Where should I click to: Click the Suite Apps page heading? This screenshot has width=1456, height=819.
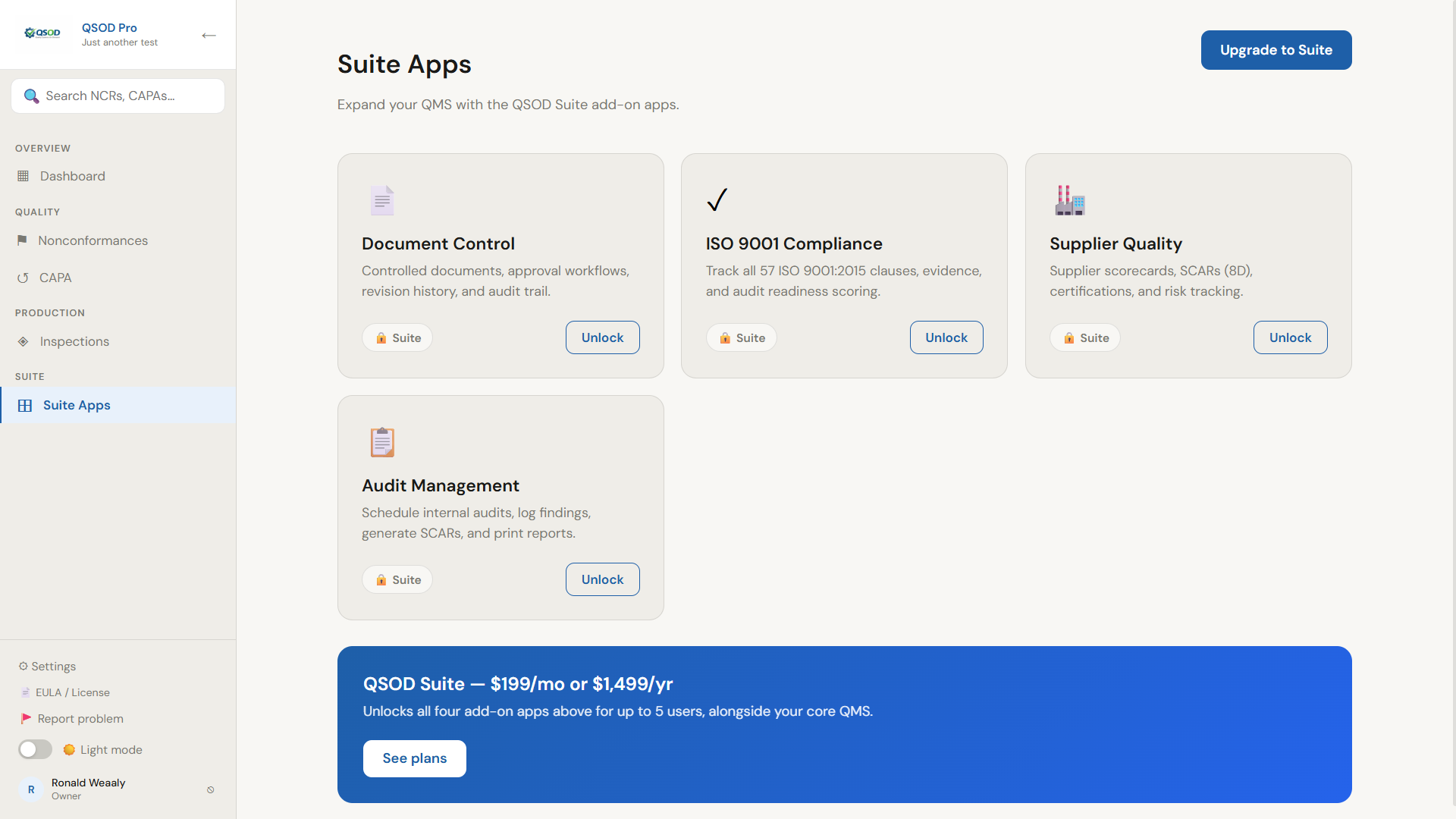pyautogui.click(x=404, y=64)
